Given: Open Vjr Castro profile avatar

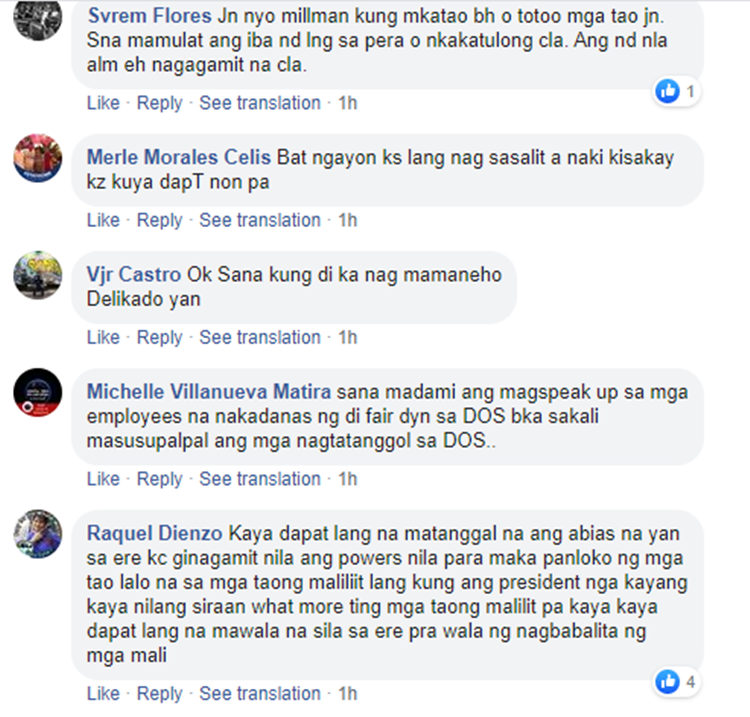Looking at the screenshot, I should click(x=37, y=275).
